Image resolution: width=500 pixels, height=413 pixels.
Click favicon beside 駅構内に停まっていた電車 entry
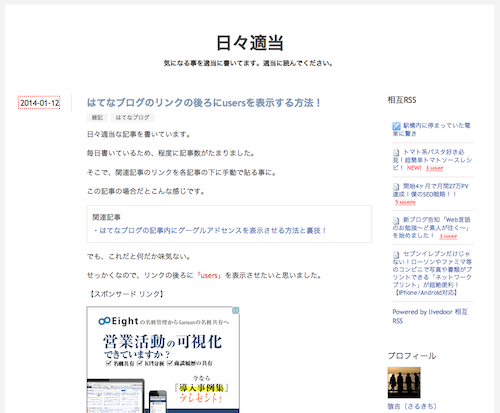[396, 126]
